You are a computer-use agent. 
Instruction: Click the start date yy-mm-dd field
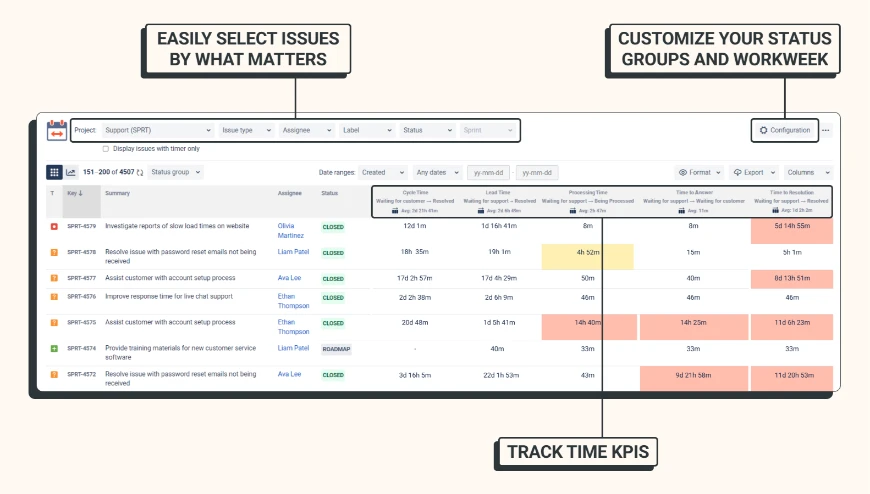(488, 173)
